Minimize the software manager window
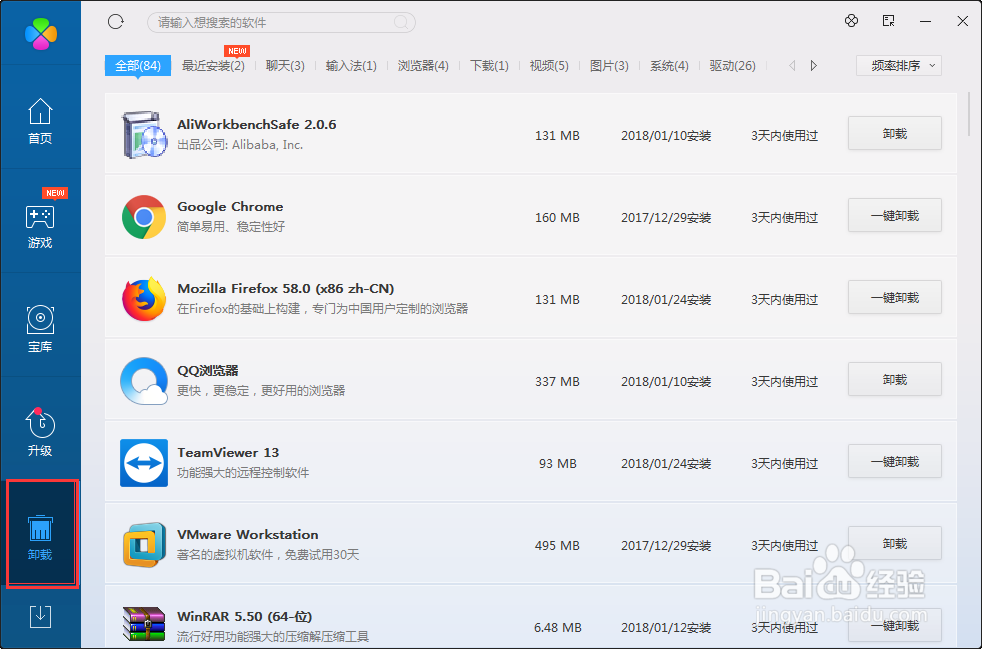The width and height of the screenshot is (982, 649). tap(926, 21)
